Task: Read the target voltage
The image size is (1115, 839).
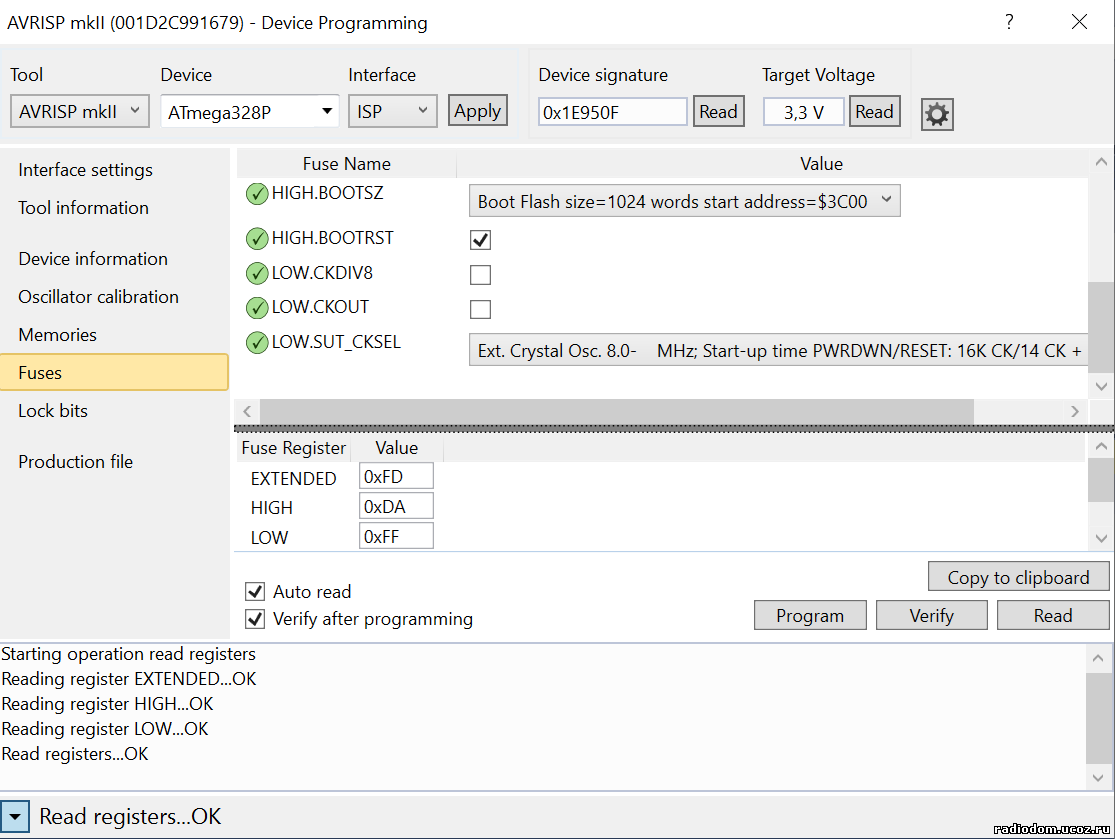Action: (874, 112)
